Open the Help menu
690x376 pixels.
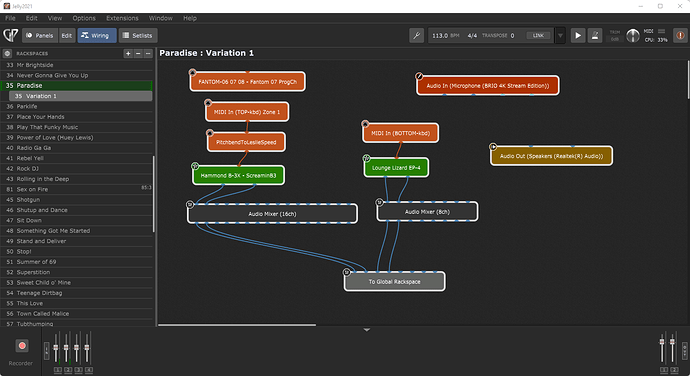[x=190, y=18]
